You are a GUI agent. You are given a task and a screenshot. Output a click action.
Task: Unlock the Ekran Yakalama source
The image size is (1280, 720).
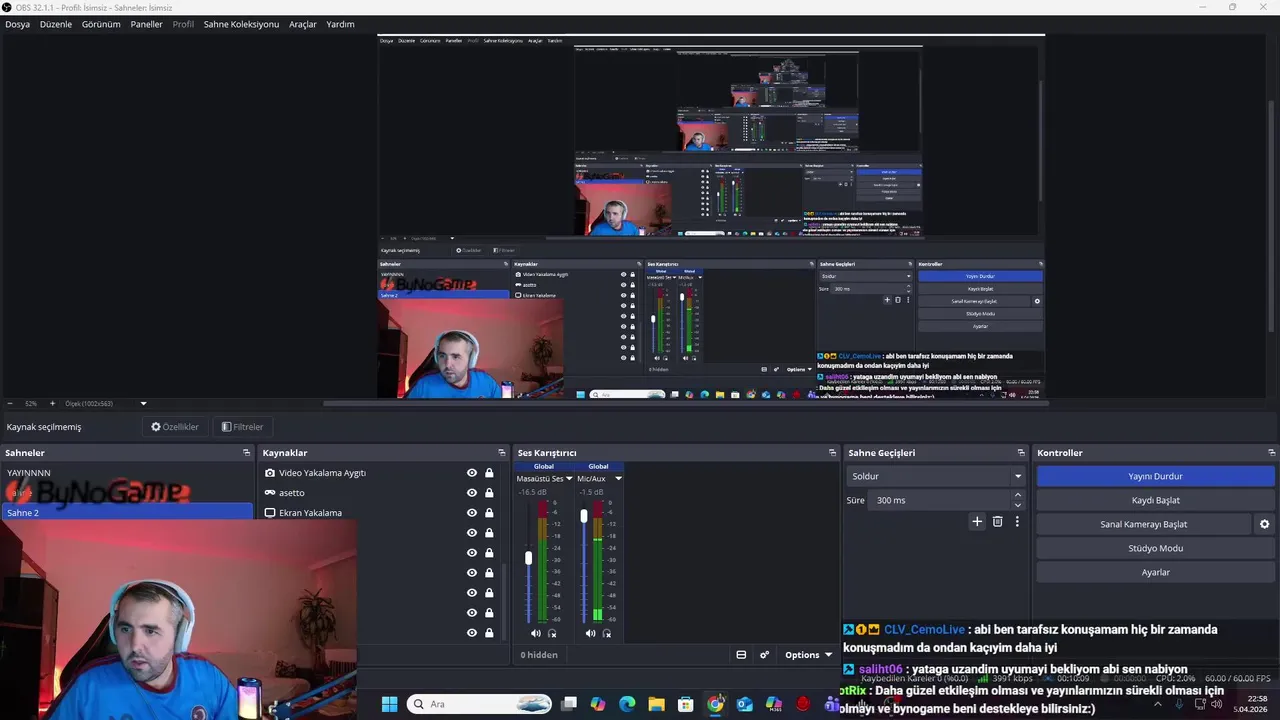[x=489, y=513]
